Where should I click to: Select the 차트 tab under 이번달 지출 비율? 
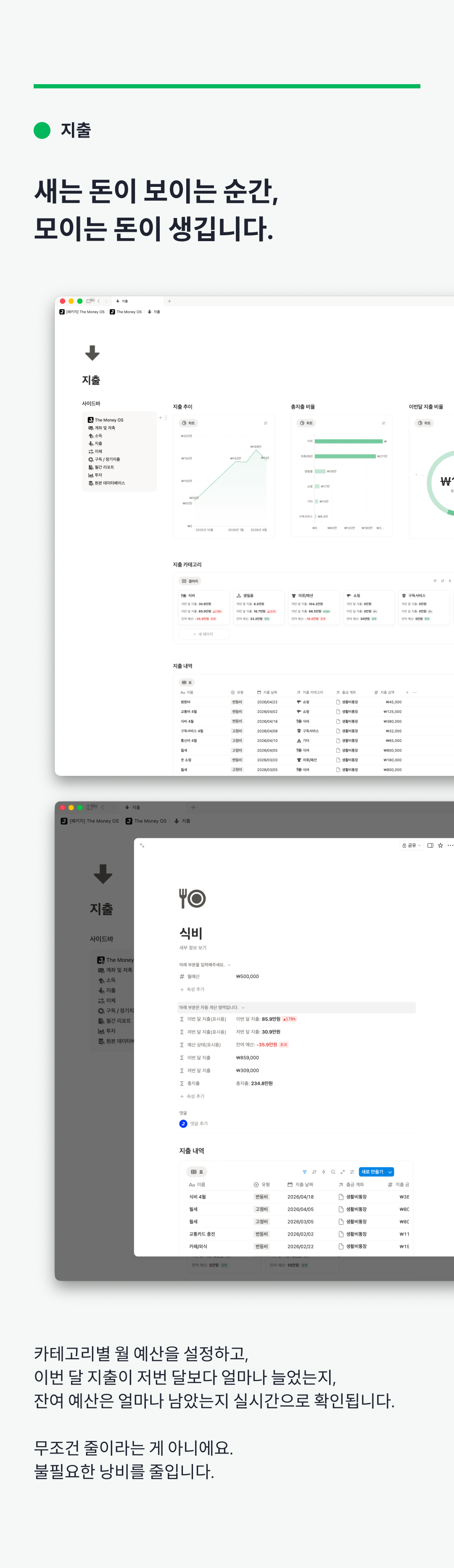tap(424, 423)
